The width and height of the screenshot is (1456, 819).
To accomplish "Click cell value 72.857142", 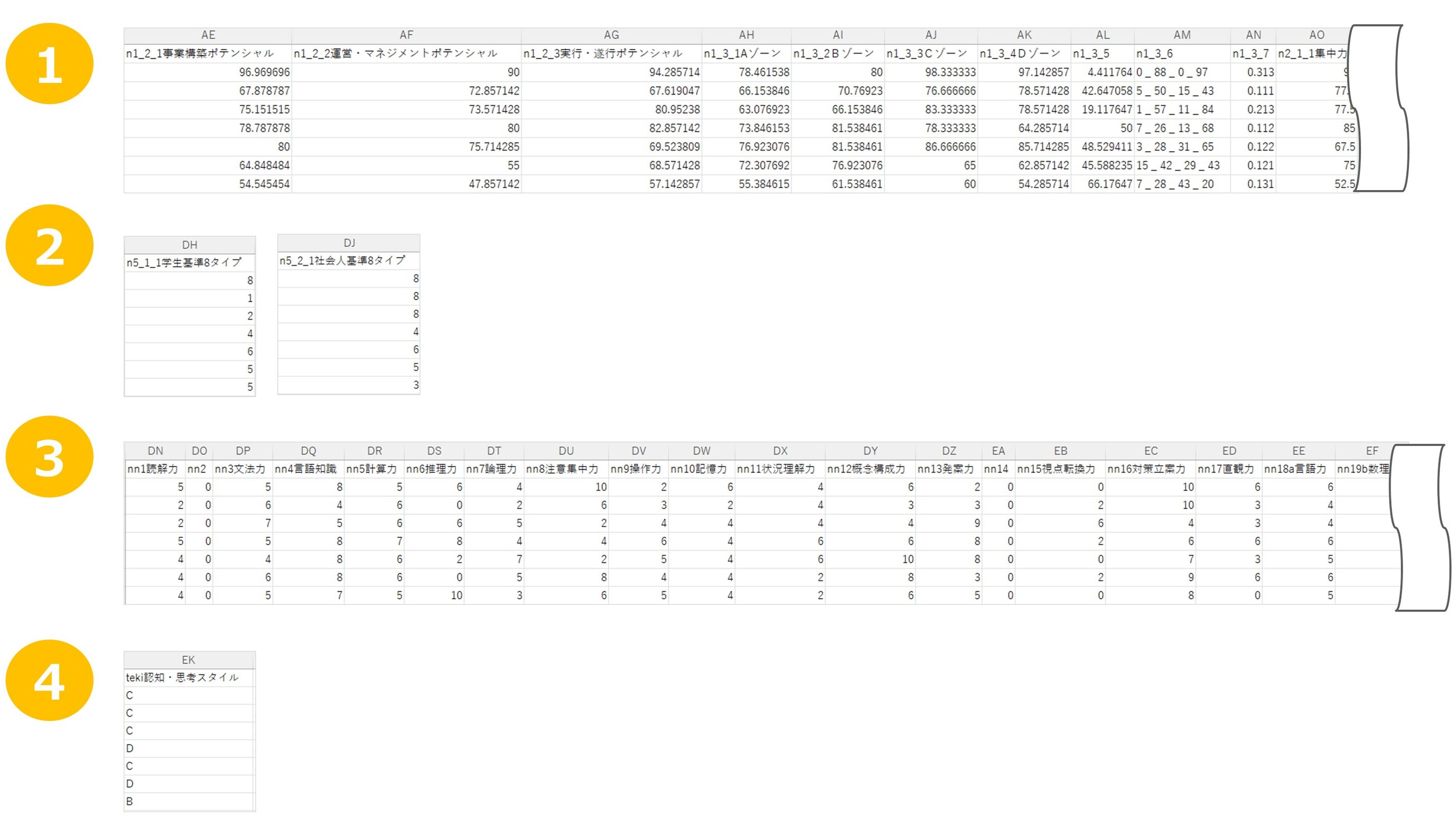I will point(406,91).
